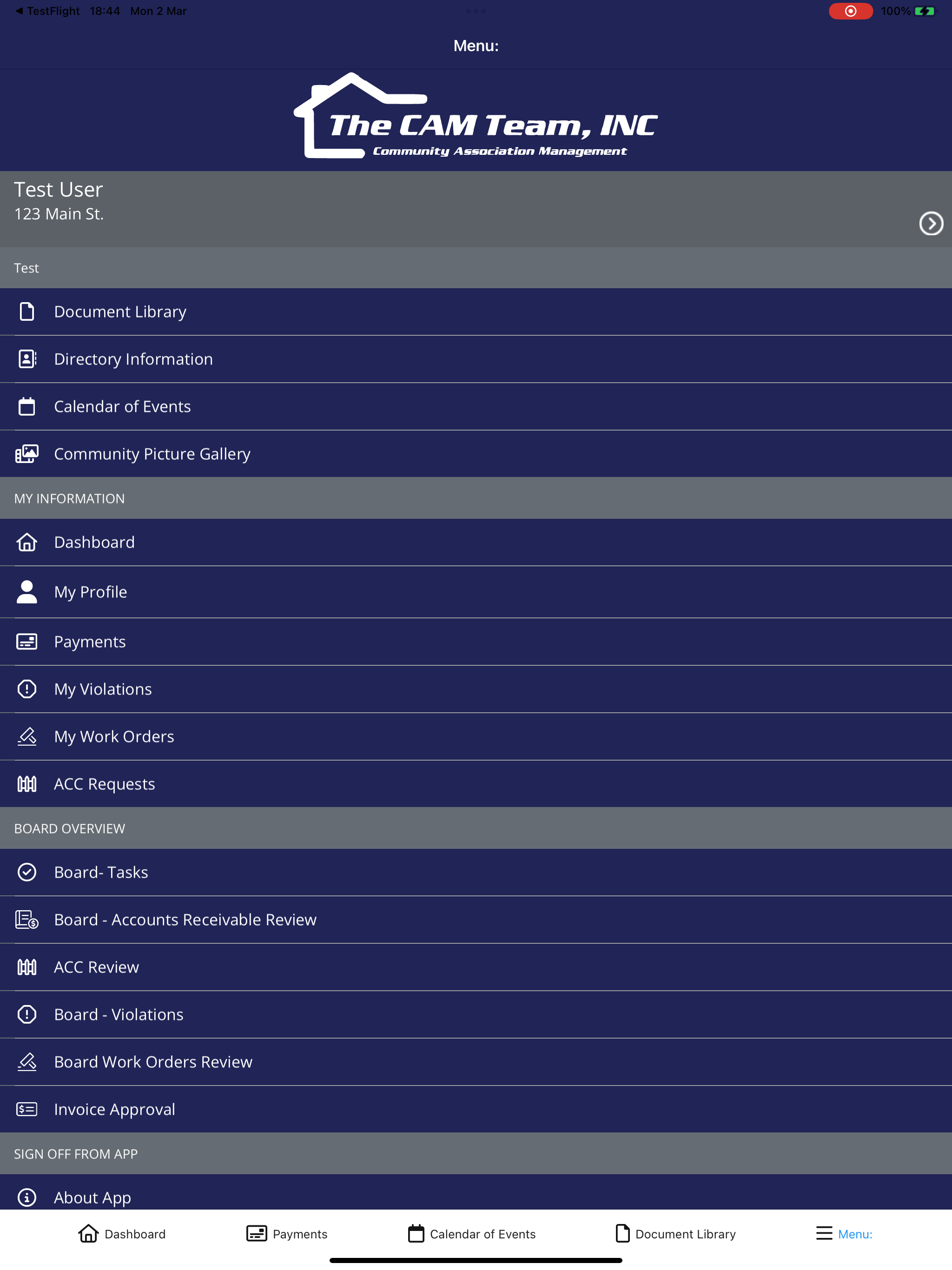952x1270 pixels.
Task: Open user details with the circled chevron arrow
Action: point(931,223)
